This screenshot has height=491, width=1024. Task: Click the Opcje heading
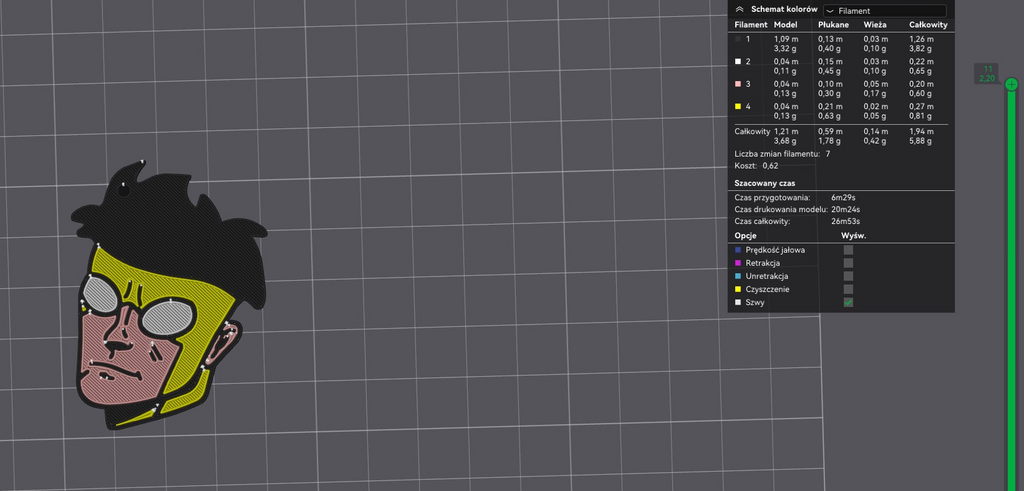pyautogui.click(x=745, y=235)
